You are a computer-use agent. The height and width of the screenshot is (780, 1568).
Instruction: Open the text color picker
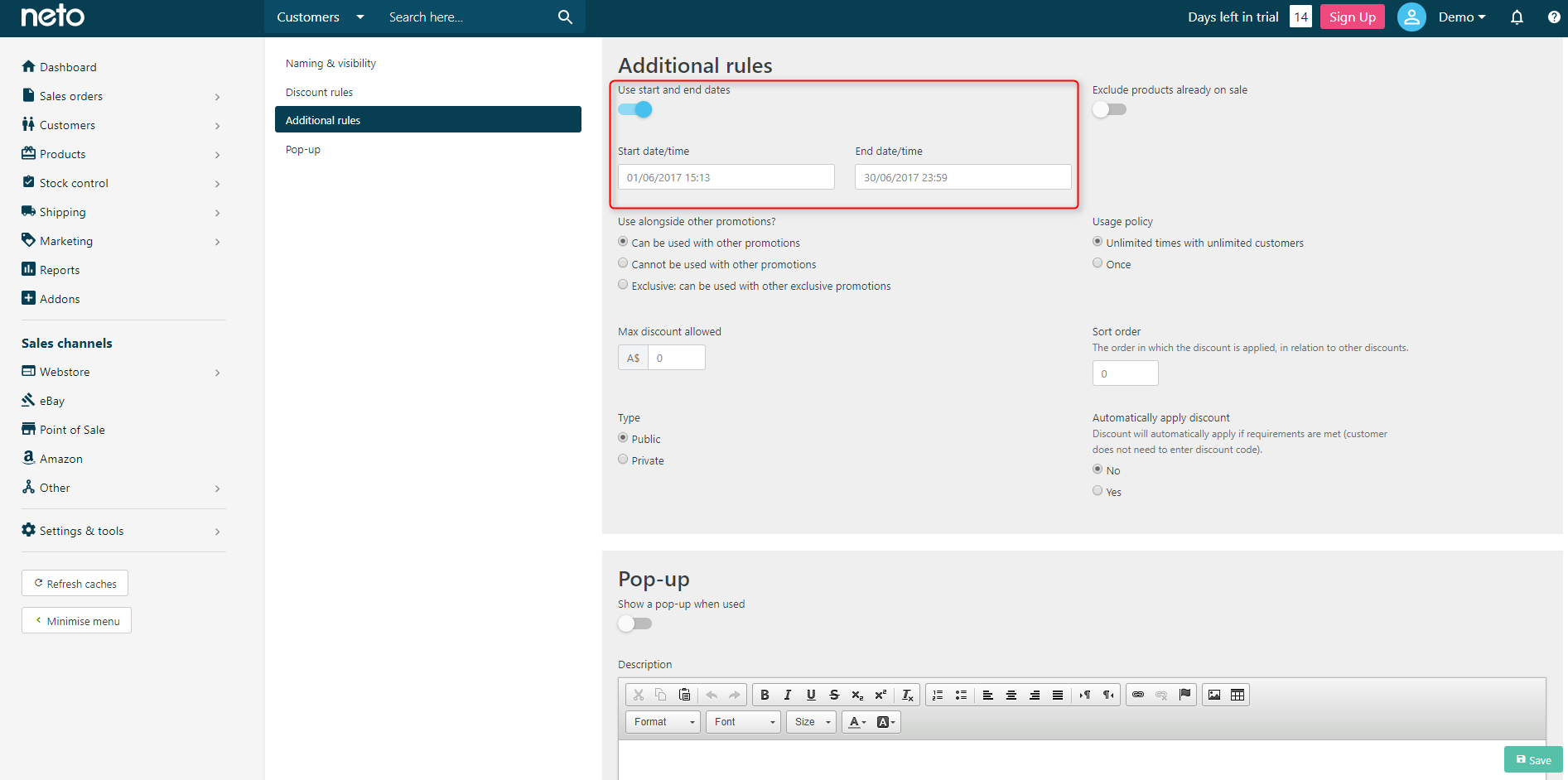tap(857, 722)
